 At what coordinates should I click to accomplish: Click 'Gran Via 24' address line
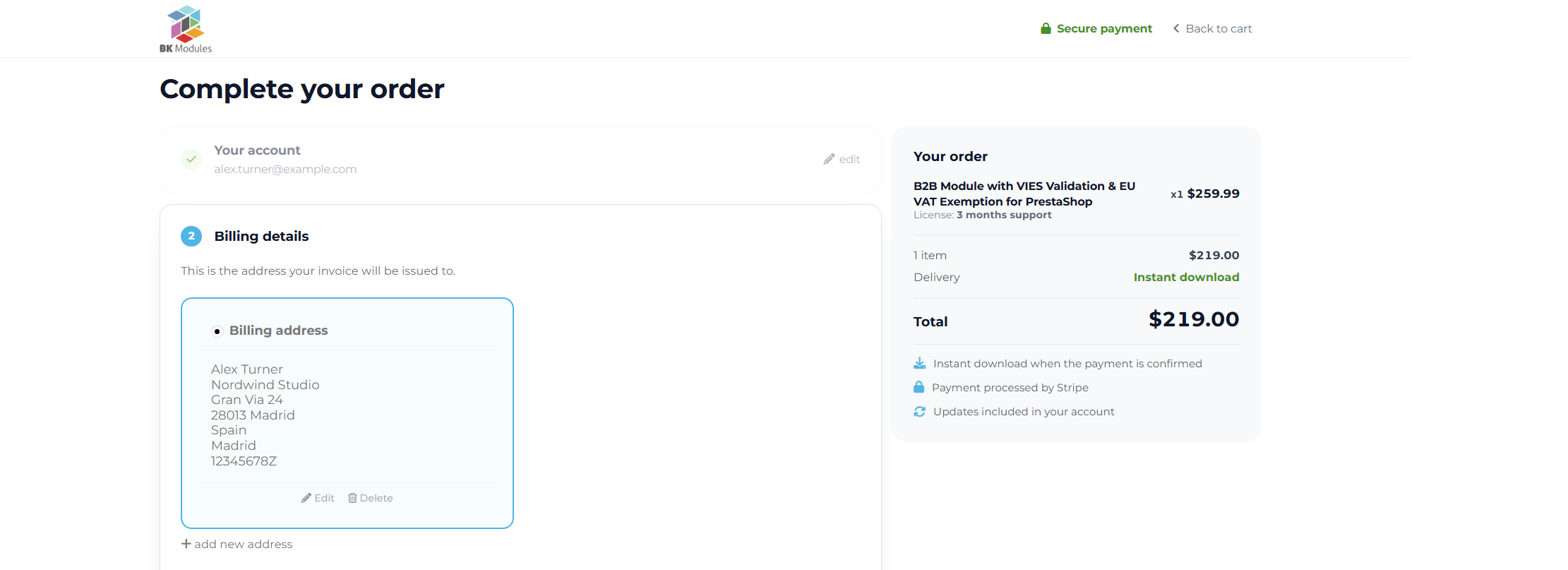pos(247,400)
